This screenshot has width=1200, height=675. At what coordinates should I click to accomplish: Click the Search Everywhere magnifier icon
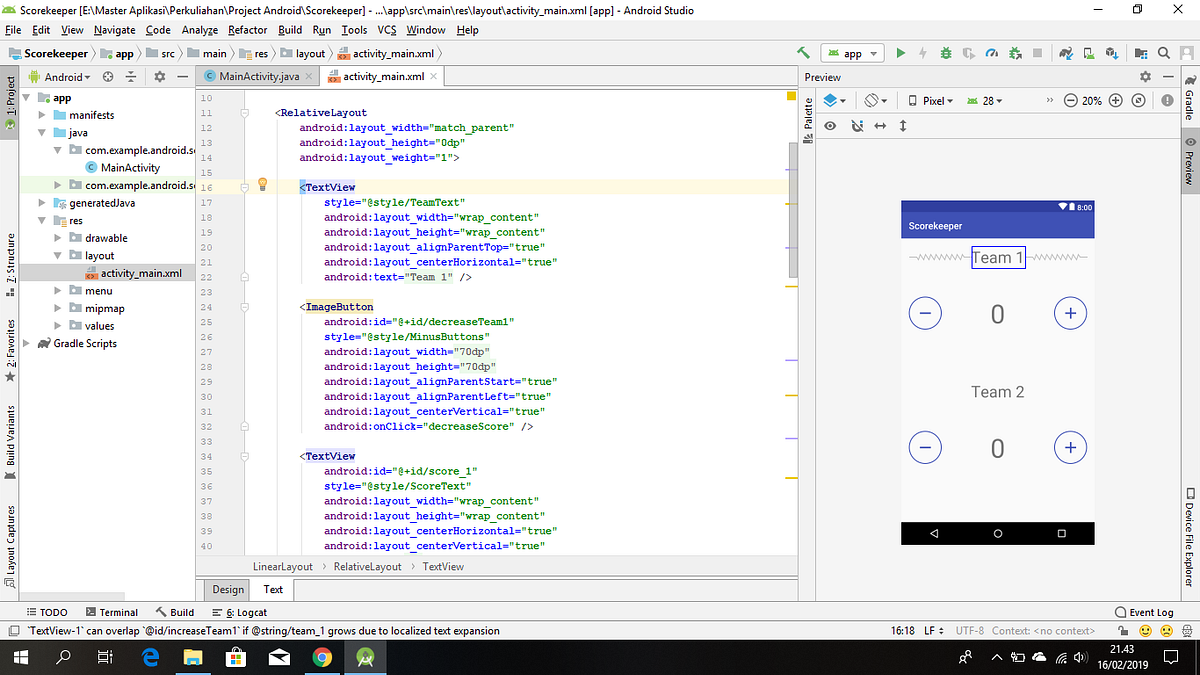coord(1164,53)
